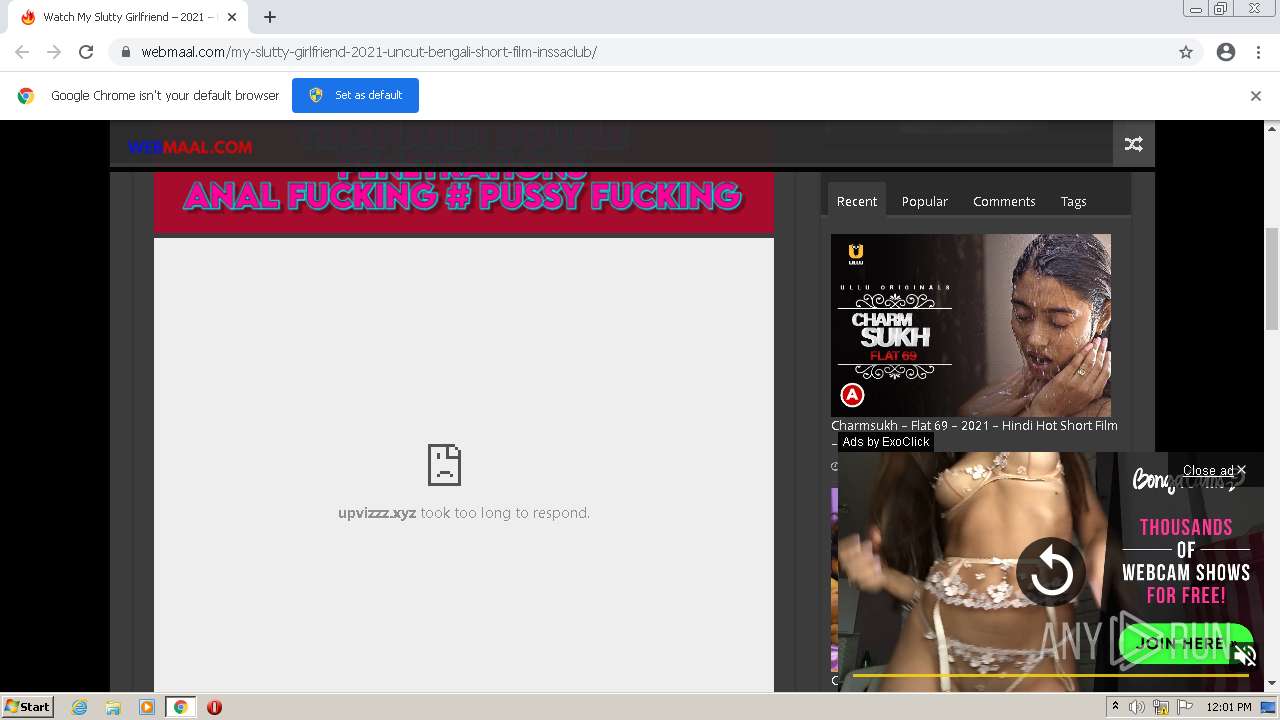Viewport: 1280px width, 720px height.
Task: Close the current browser tab
Action: coord(232,17)
